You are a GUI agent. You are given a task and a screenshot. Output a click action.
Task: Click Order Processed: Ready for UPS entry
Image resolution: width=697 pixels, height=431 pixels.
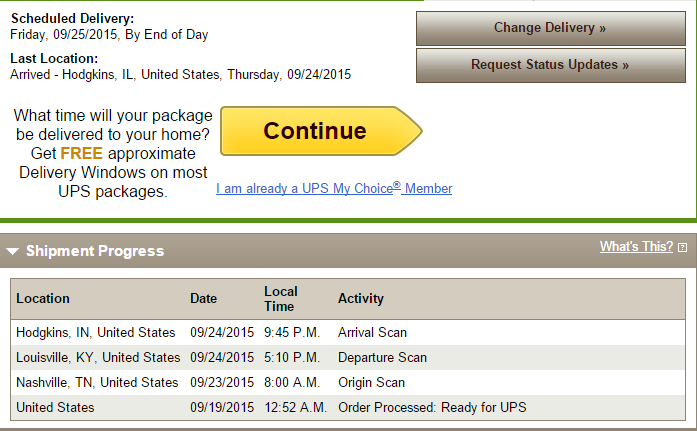pyautogui.click(x=432, y=407)
